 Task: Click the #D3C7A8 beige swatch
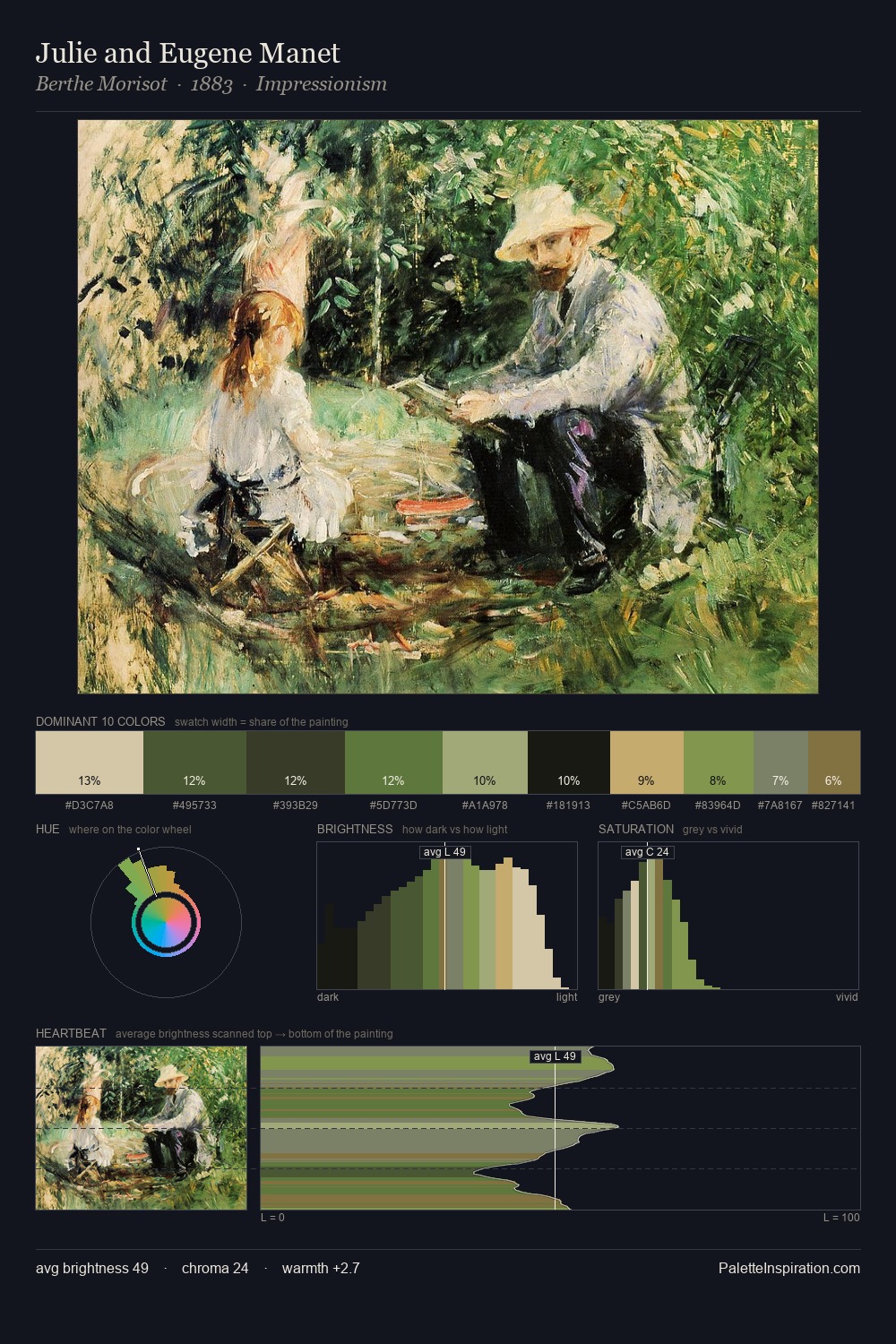click(x=90, y=762)
